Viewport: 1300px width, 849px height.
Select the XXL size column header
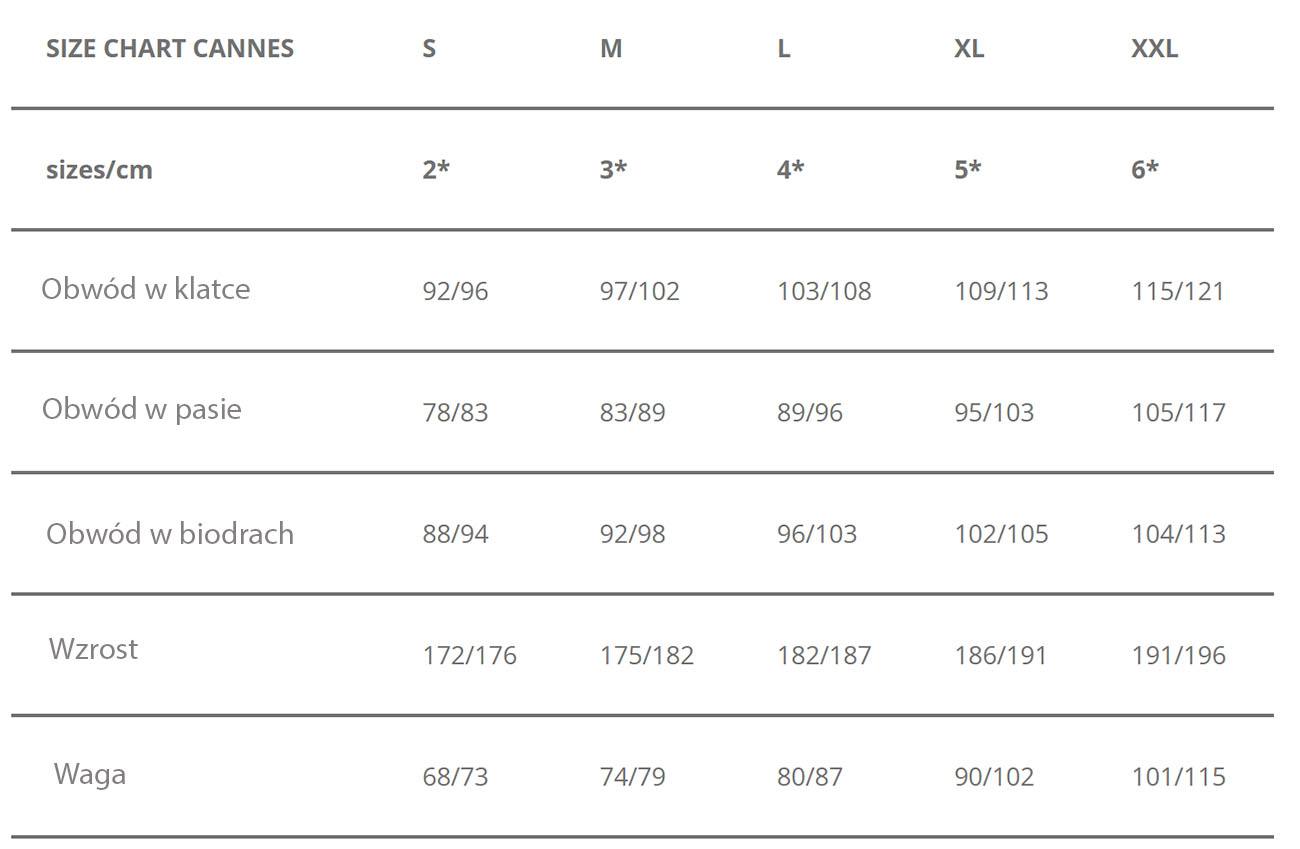coord(1154,49)
